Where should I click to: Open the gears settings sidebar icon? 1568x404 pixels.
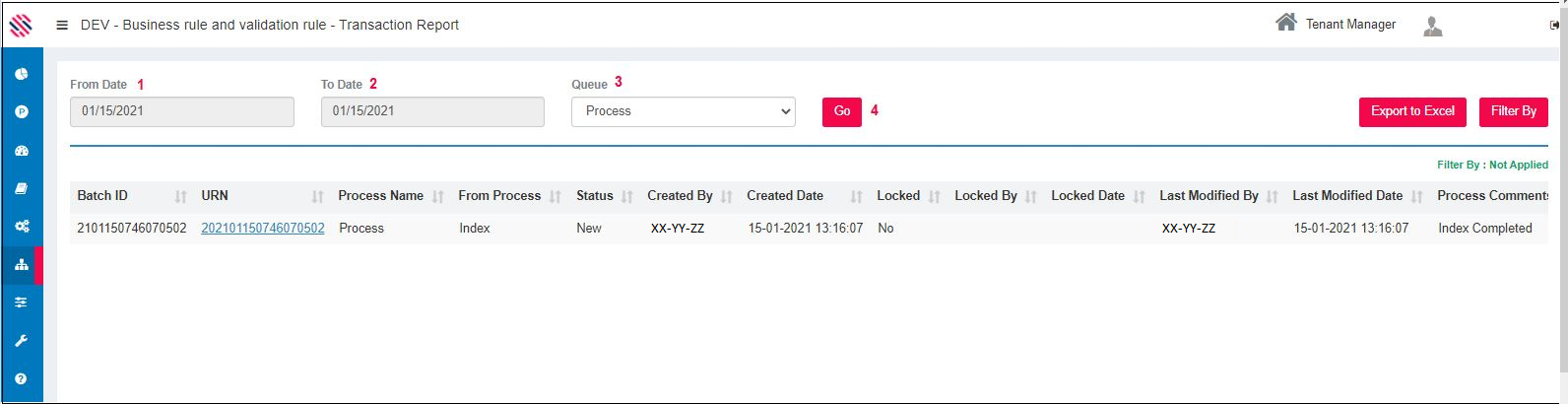tap(21, 227)
